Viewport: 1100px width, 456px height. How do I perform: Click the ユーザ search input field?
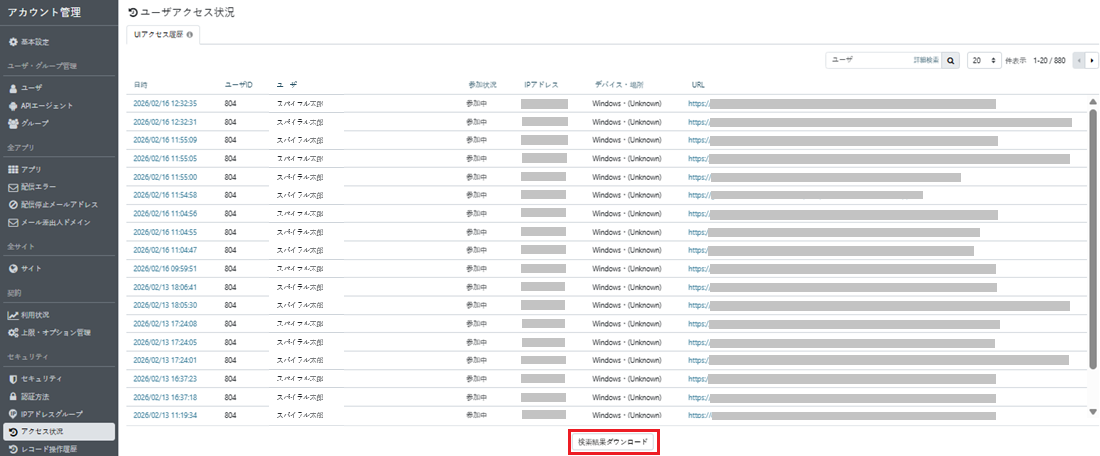coord(867,60)
